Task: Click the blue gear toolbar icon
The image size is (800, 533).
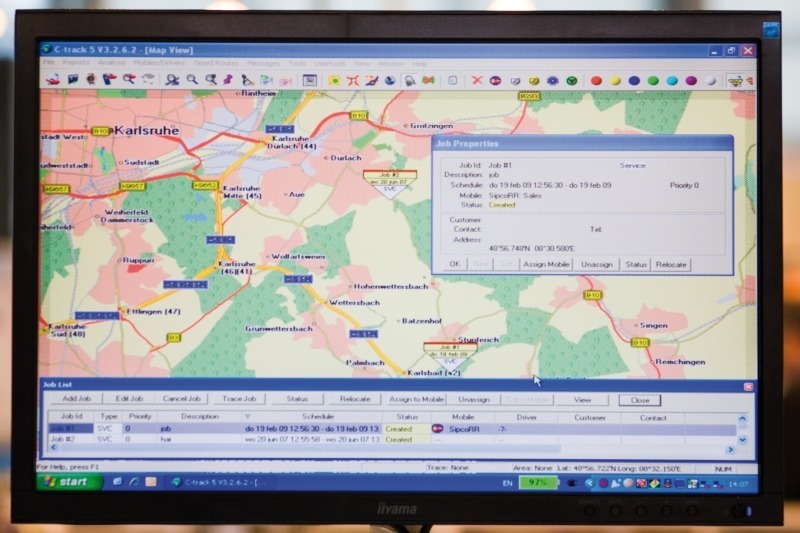Action: 553,81
